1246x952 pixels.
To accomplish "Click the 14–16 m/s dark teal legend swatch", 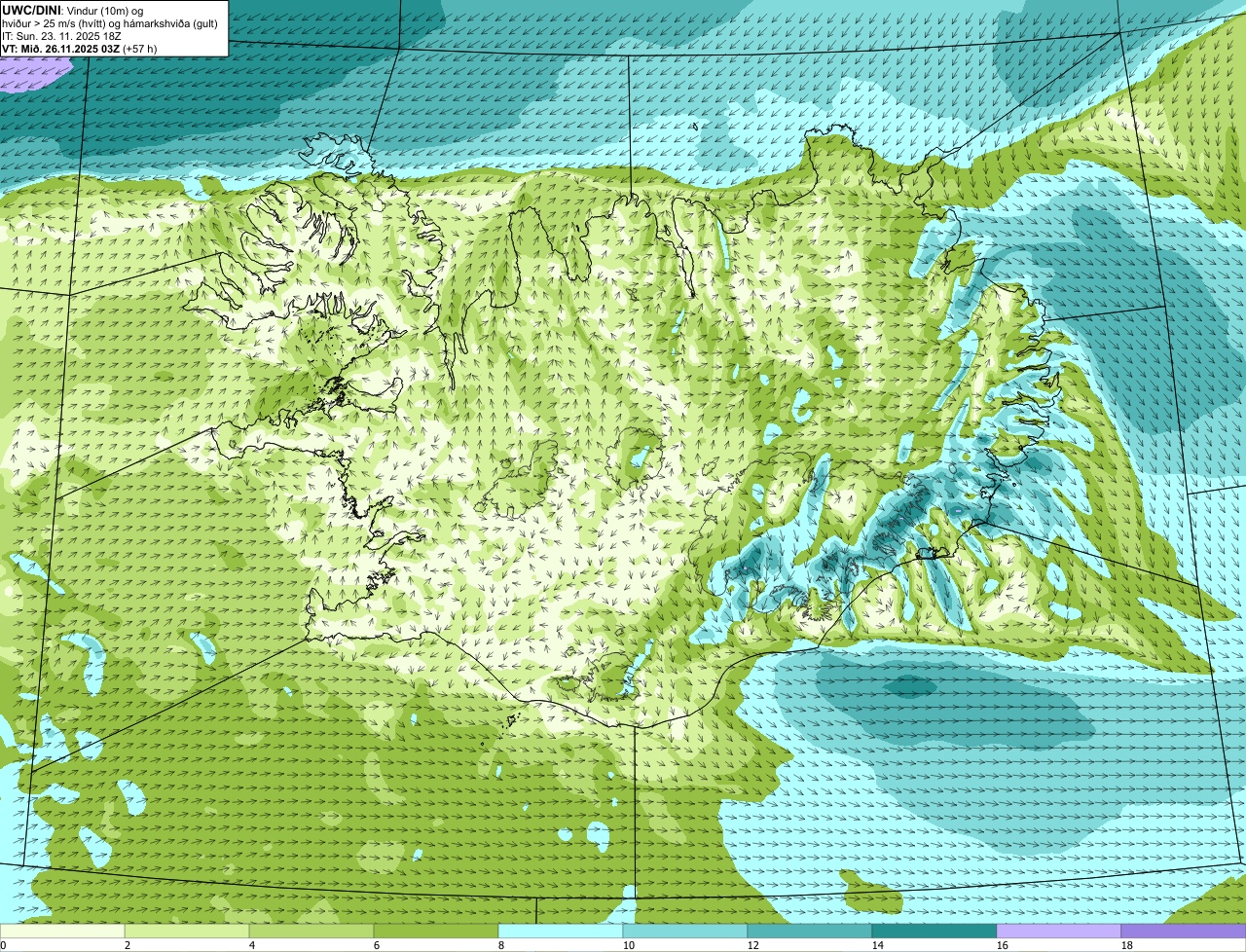I will click(934, 931).
